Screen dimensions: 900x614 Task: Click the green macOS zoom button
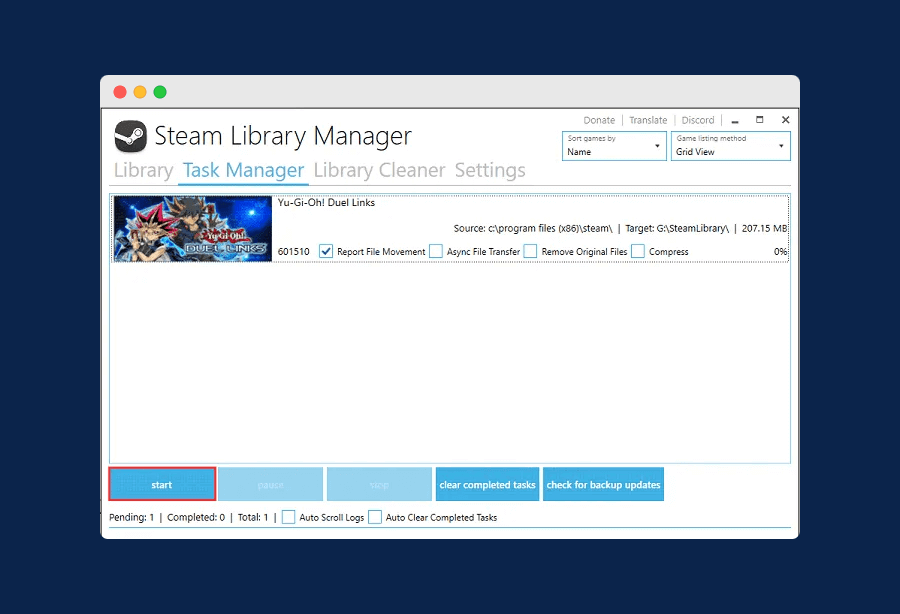coord(160,92)
